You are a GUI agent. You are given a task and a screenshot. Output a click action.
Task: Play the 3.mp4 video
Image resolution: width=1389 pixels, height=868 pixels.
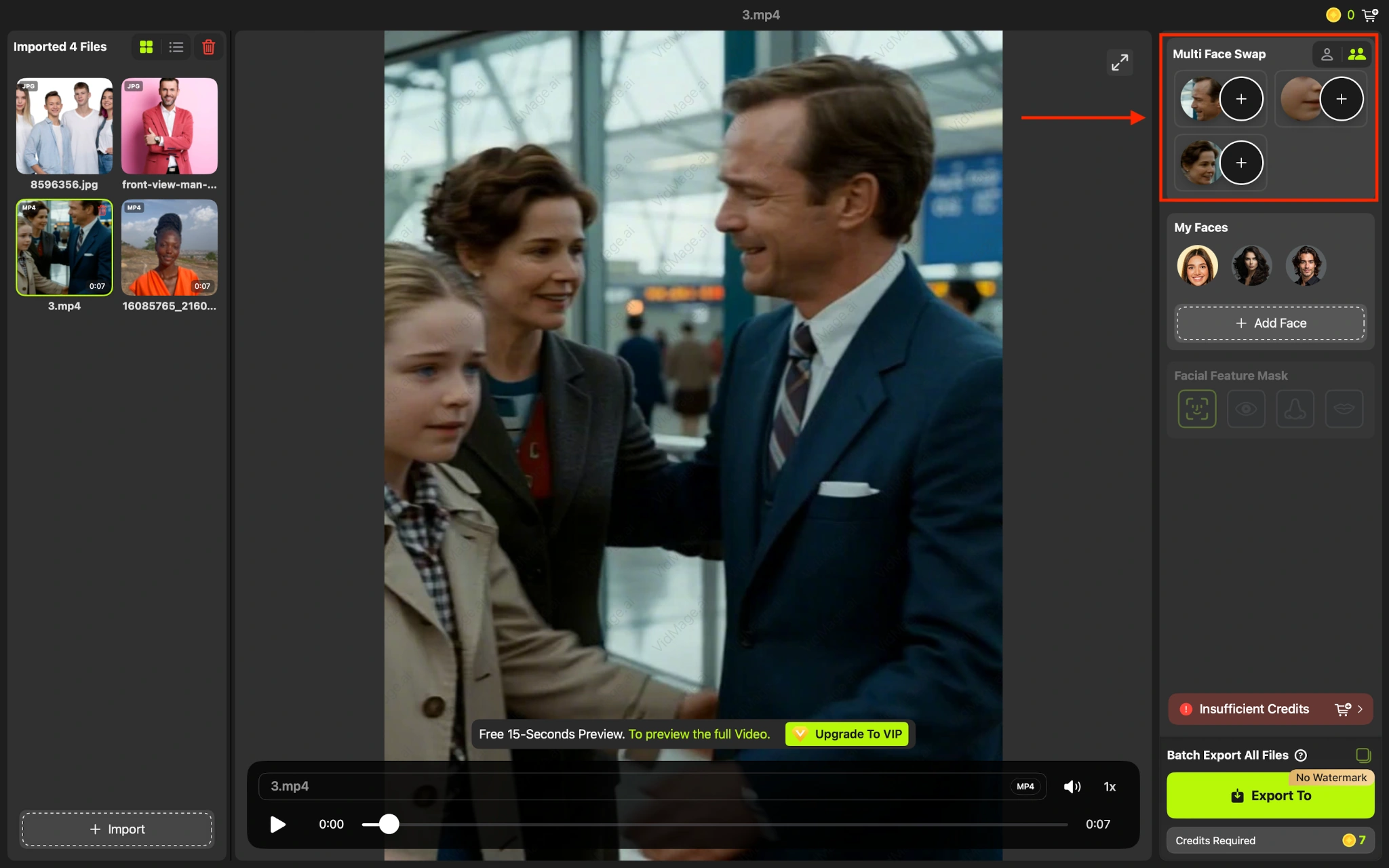277,825
